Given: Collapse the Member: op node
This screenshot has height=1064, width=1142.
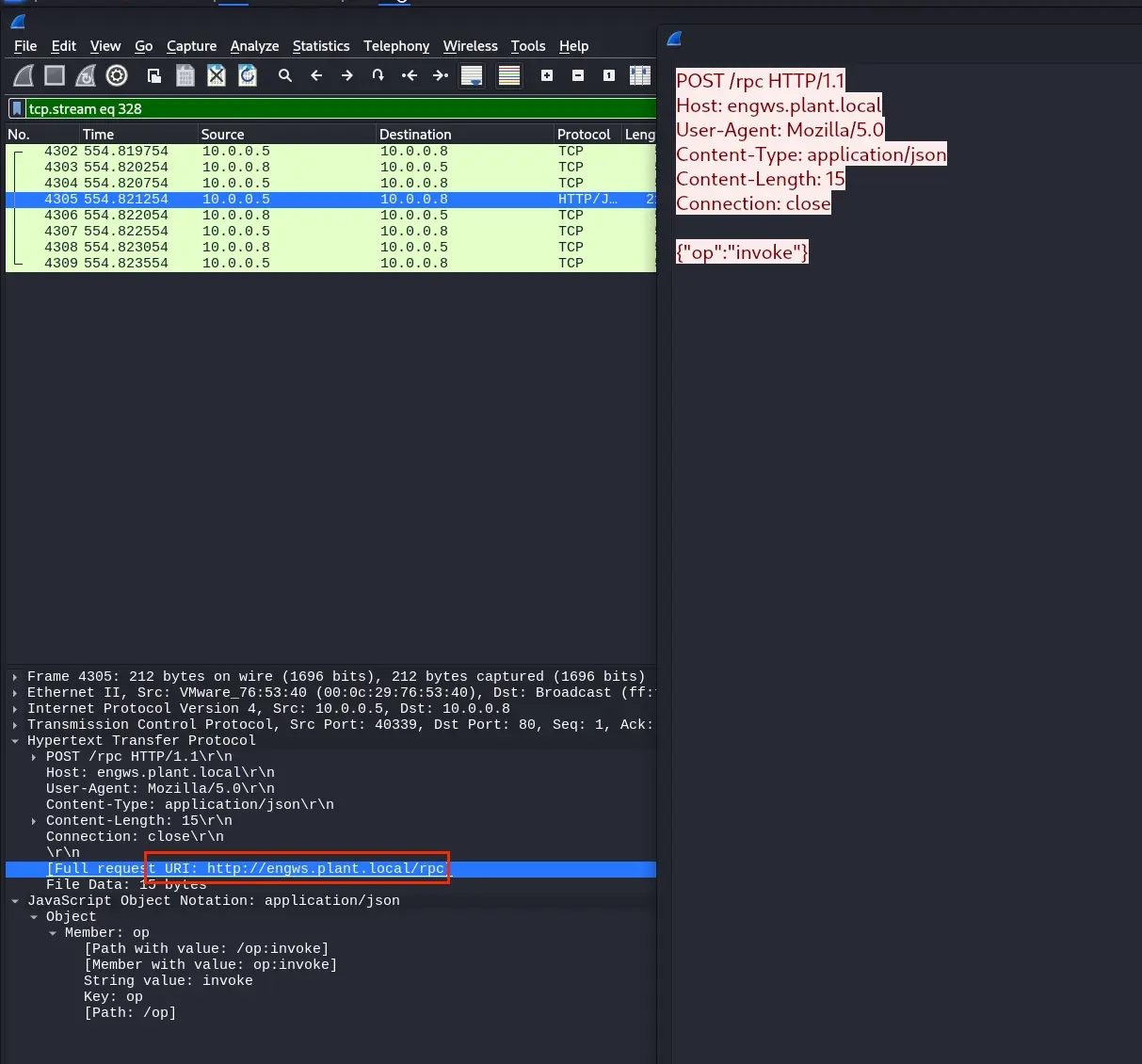Looking at the screenshot, I should click(x=53, y=932).
